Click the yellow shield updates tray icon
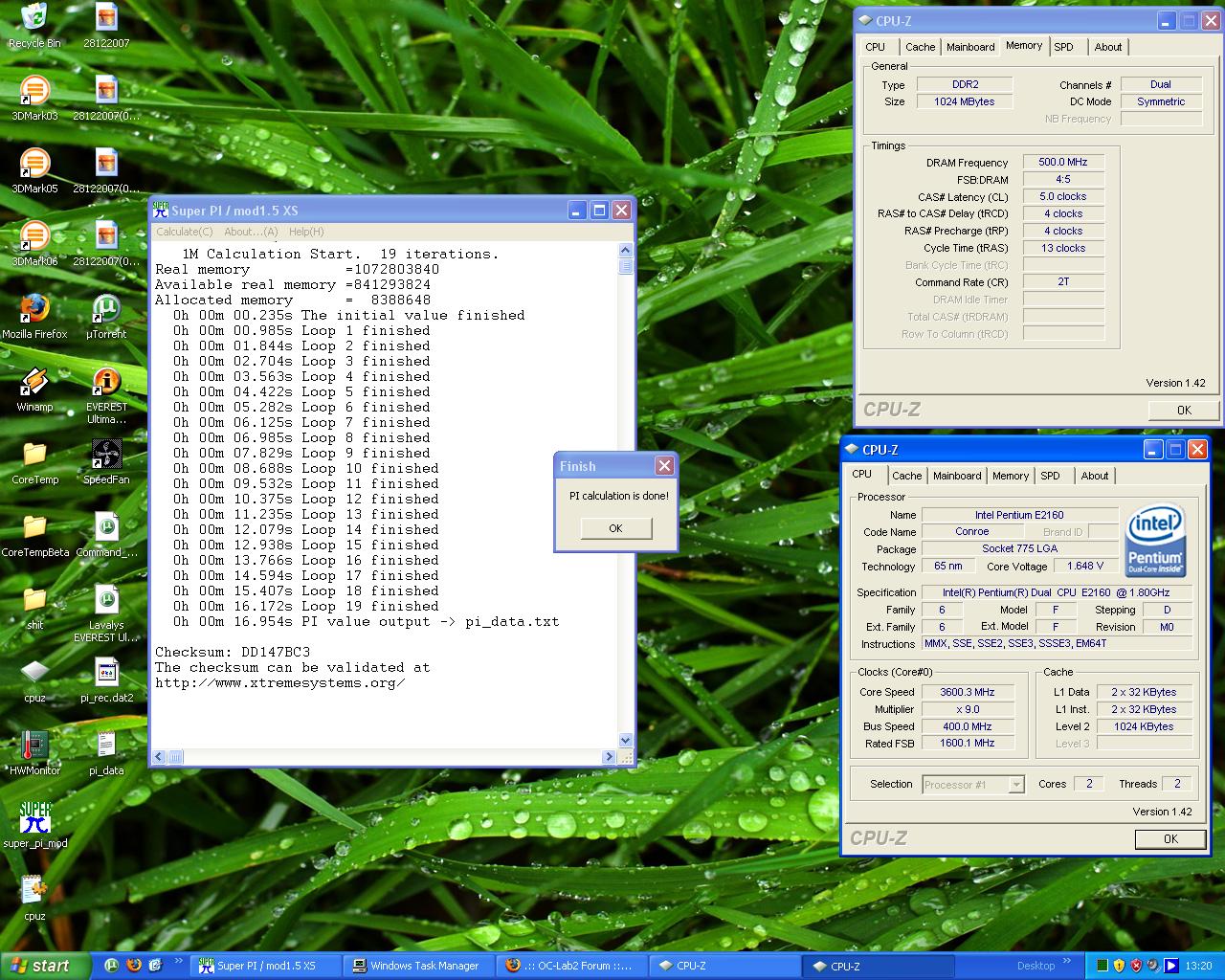This screenshot has height=980, width=1225. pyautogui.click(x=1119, y=966)
